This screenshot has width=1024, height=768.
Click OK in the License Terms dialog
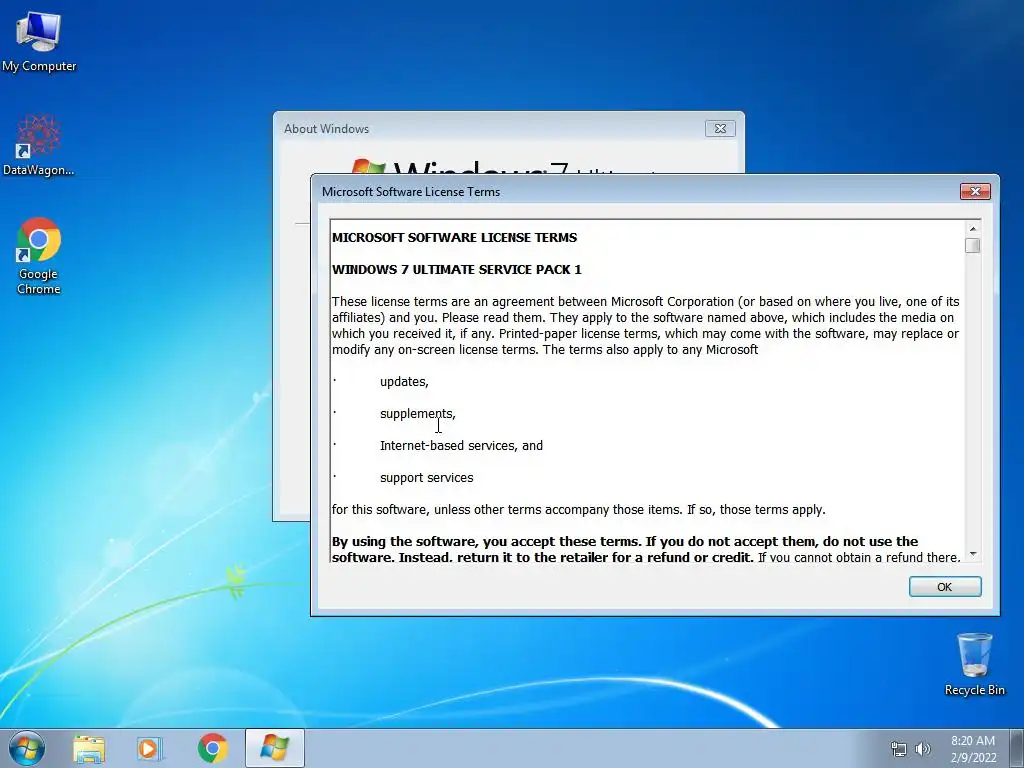(944, 586)
